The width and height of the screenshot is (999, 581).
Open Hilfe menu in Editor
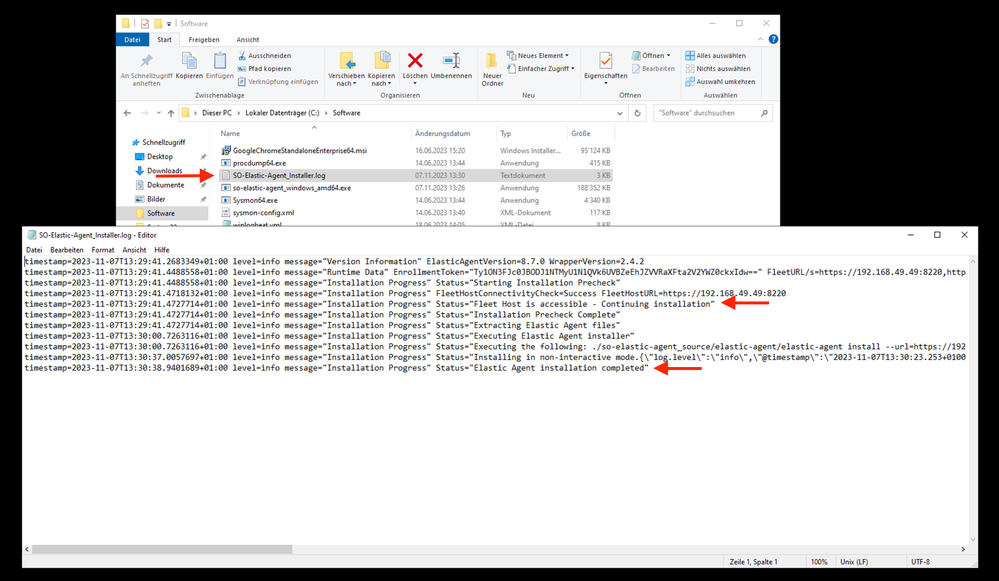(x=162, y=250)
